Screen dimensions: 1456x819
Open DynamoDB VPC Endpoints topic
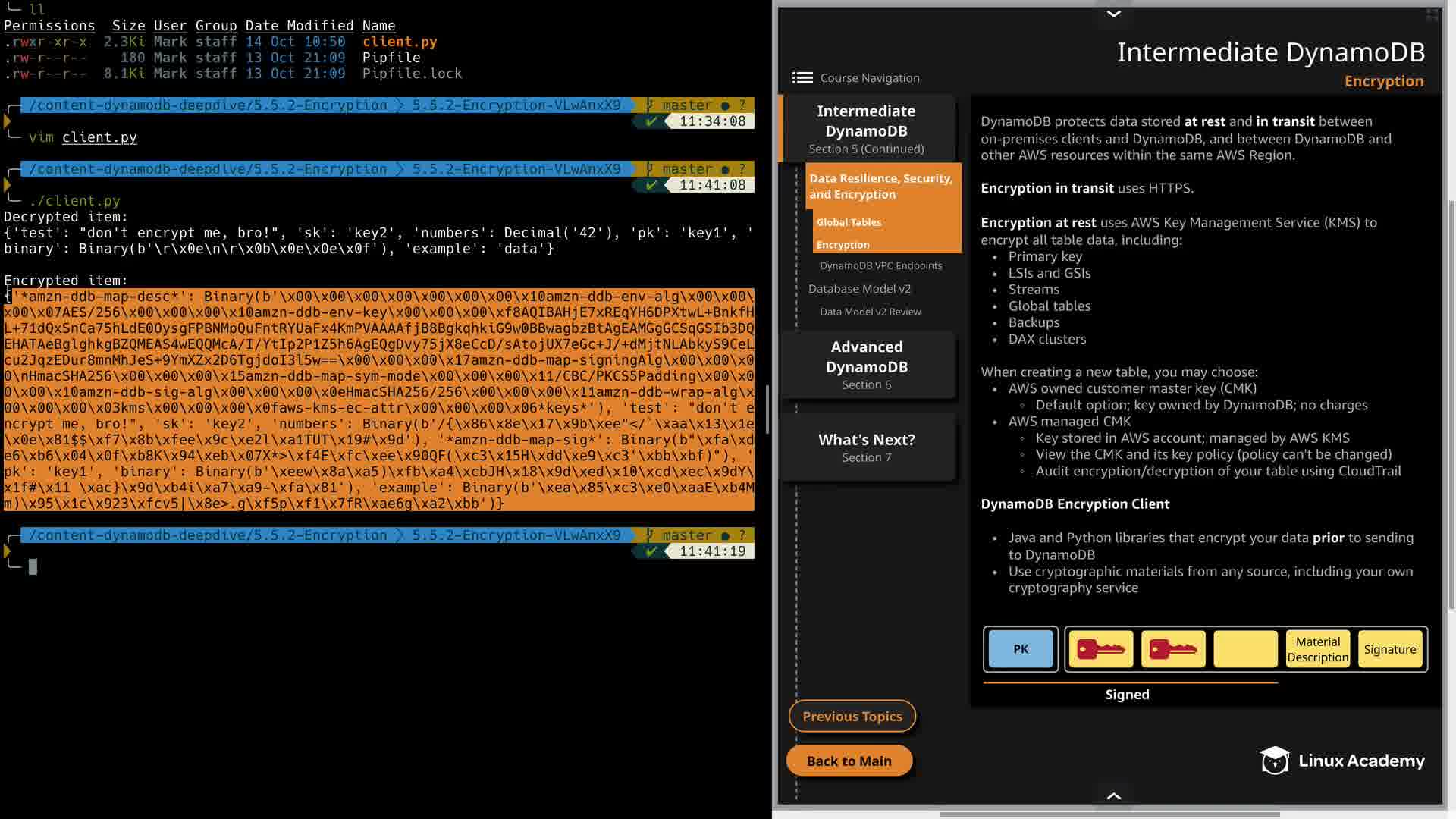coord(880,265)
